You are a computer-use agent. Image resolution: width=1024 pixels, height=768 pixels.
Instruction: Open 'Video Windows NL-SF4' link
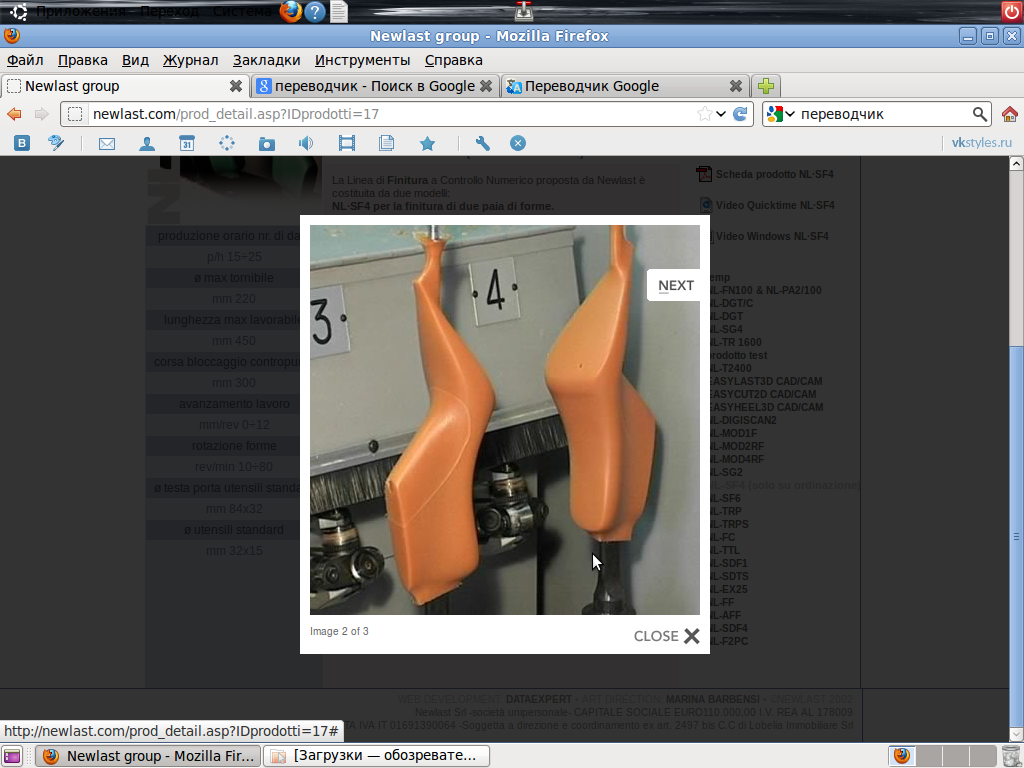pyautogui.click(x=772, y=236)
